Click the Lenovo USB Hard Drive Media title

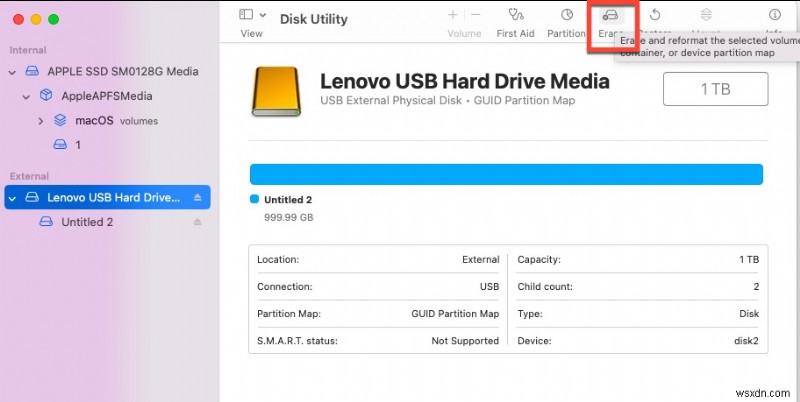click(x=464, y=81)
